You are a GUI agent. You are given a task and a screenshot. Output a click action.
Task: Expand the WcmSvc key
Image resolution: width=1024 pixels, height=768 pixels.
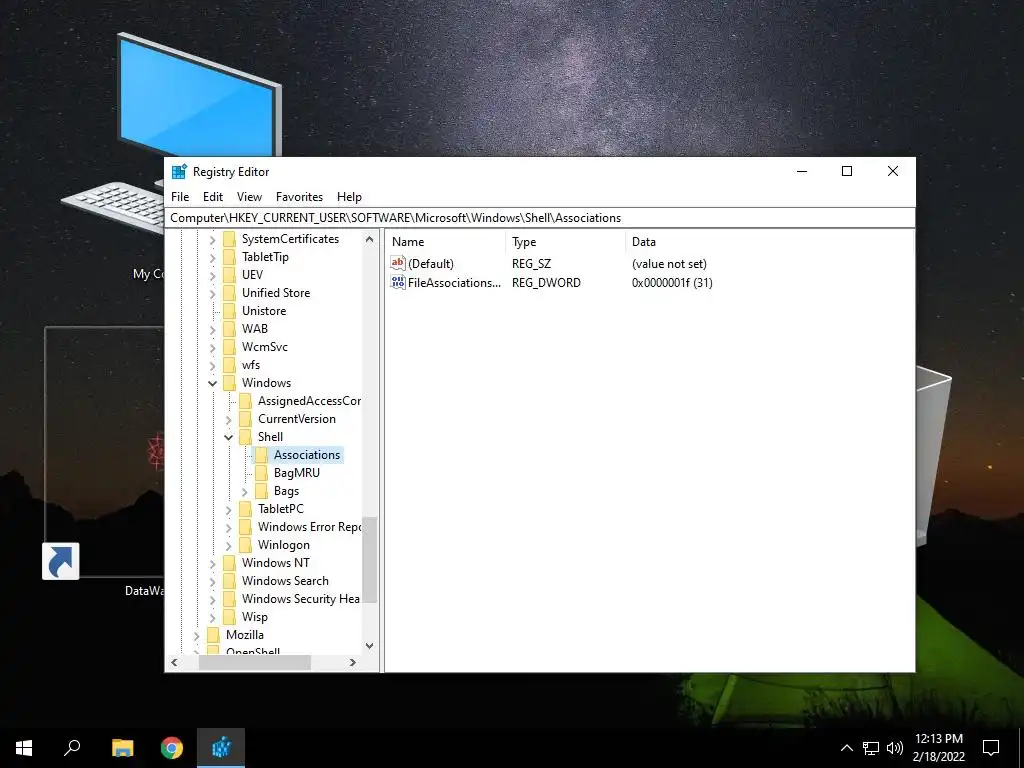coord(212,347)
